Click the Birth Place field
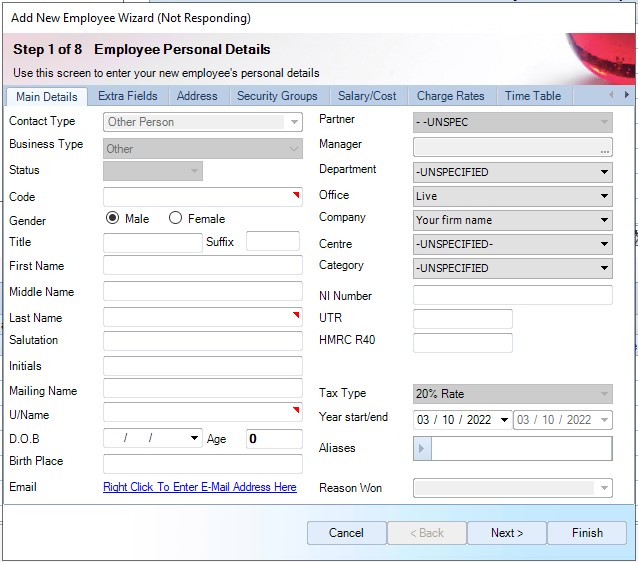The image size is (638, 562). (x=203, y=464)
